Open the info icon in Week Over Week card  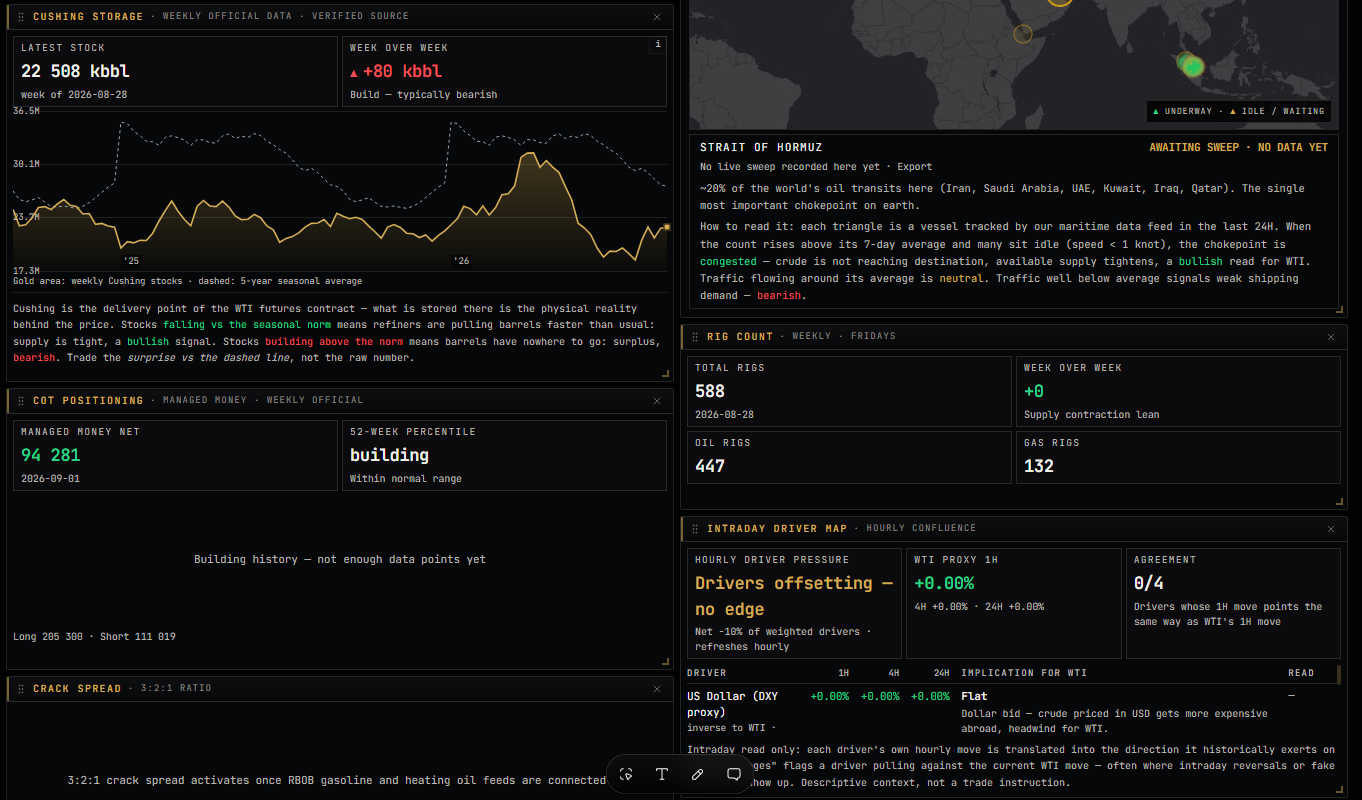click(x=657, y=44)
